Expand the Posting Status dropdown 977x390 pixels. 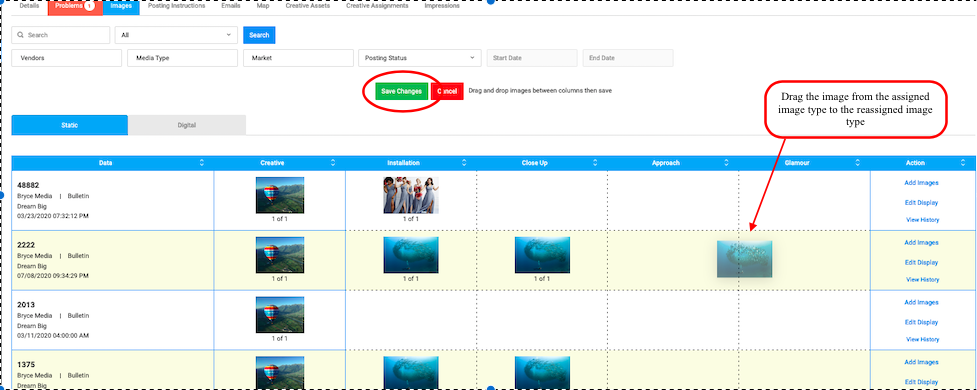pos(420,58)
